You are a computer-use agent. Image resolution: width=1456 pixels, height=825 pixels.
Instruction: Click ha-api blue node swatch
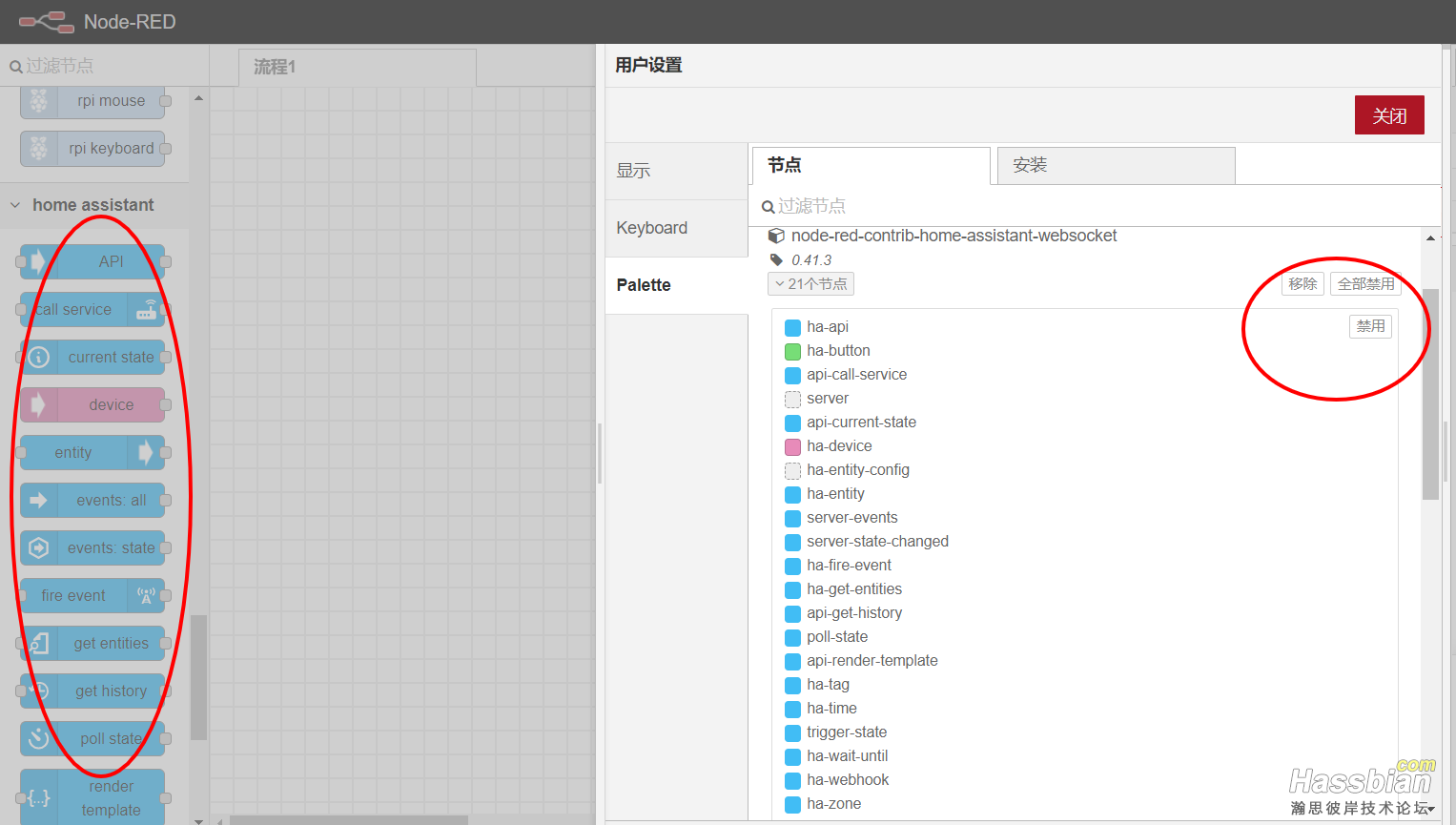click(792, 327)
